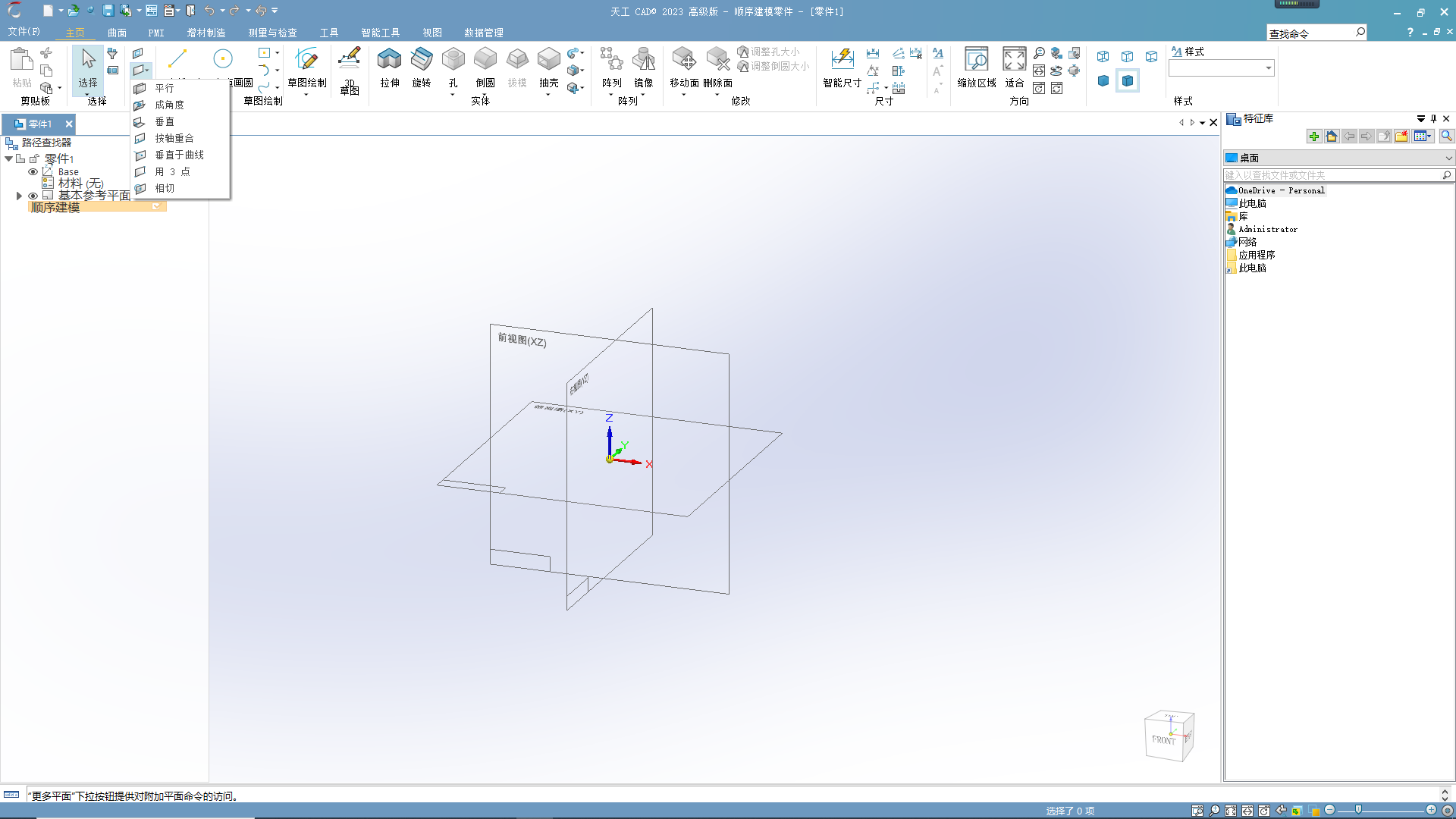Go to home folder in 特征库
Viewport: 1456px width, 819px height.
point(1332,136)
